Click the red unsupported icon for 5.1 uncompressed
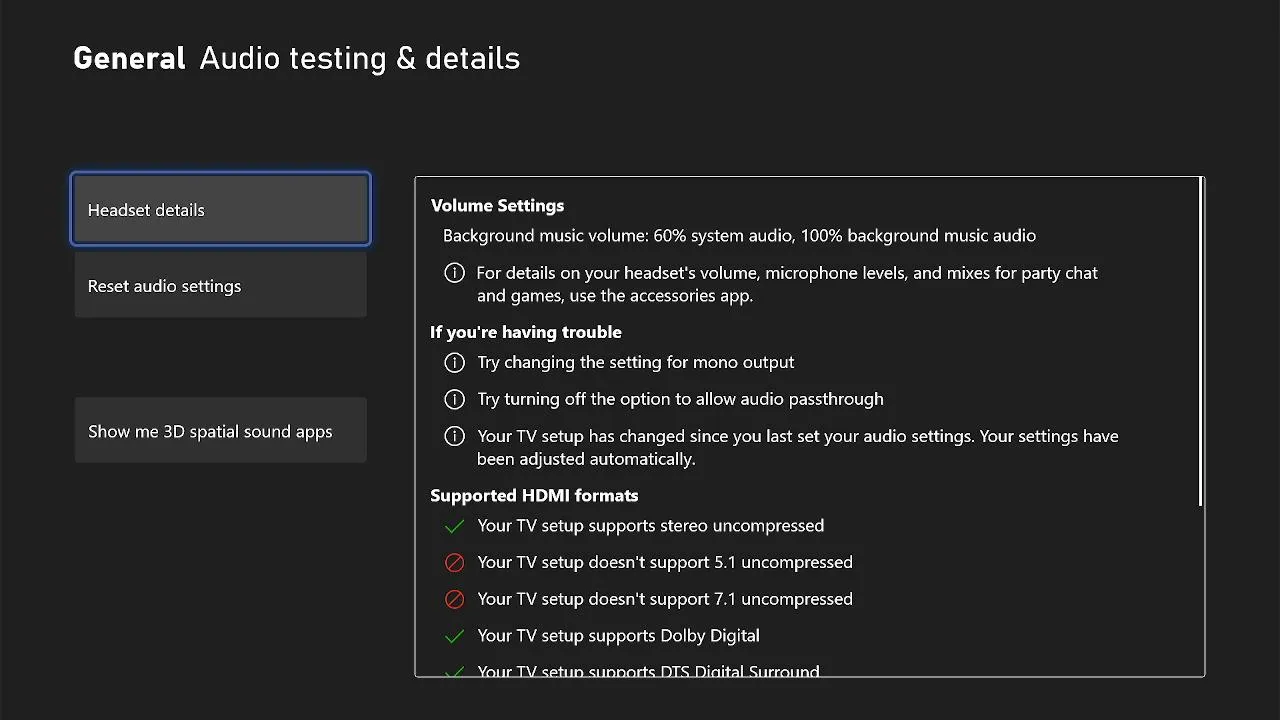The width and height of the screenshot is (1280, 720). tap(454, 563)
